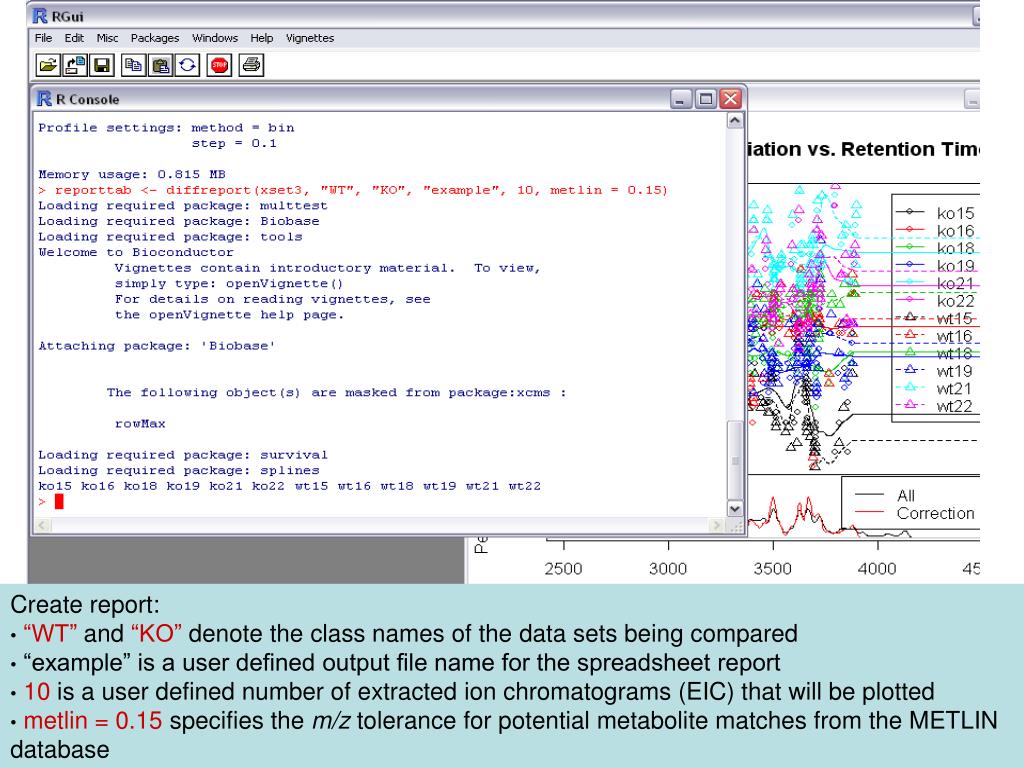Click the red STOP computation icon
Viewport: 1024px width, 768px height.
point(219,65)
